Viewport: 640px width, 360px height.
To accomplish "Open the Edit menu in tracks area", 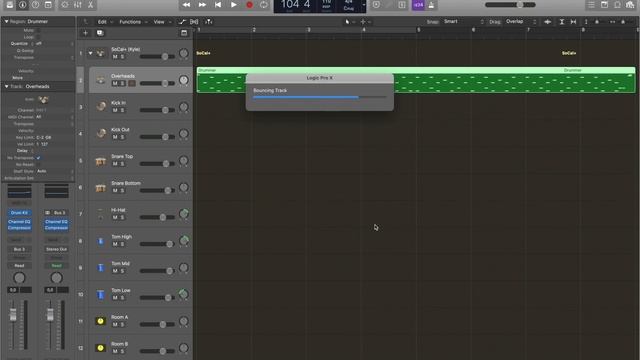I will (104, 22).
